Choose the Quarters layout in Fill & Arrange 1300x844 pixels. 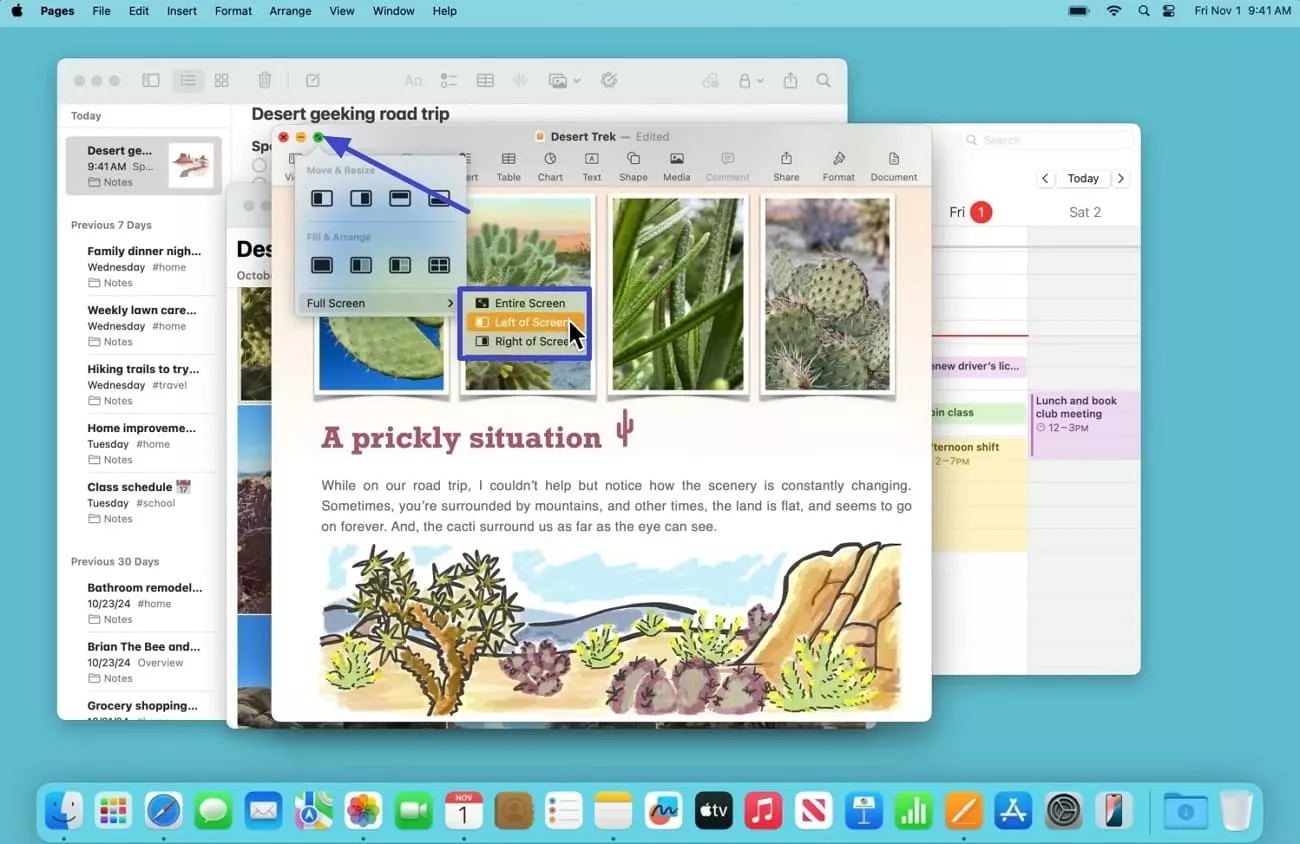pyautogui.click(x=439, y=265)
